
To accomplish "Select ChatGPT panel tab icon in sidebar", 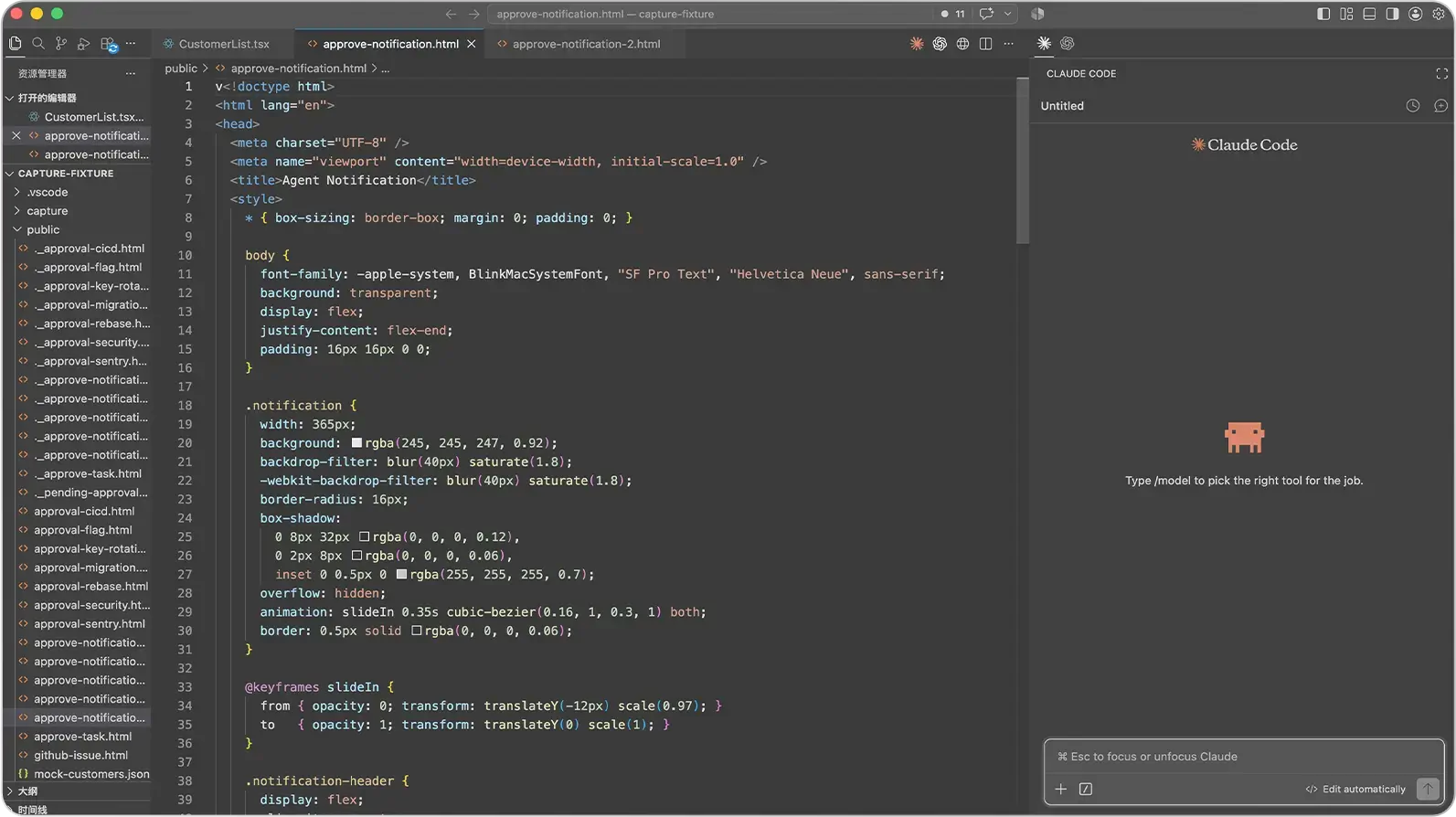I will coord(1067,43).
